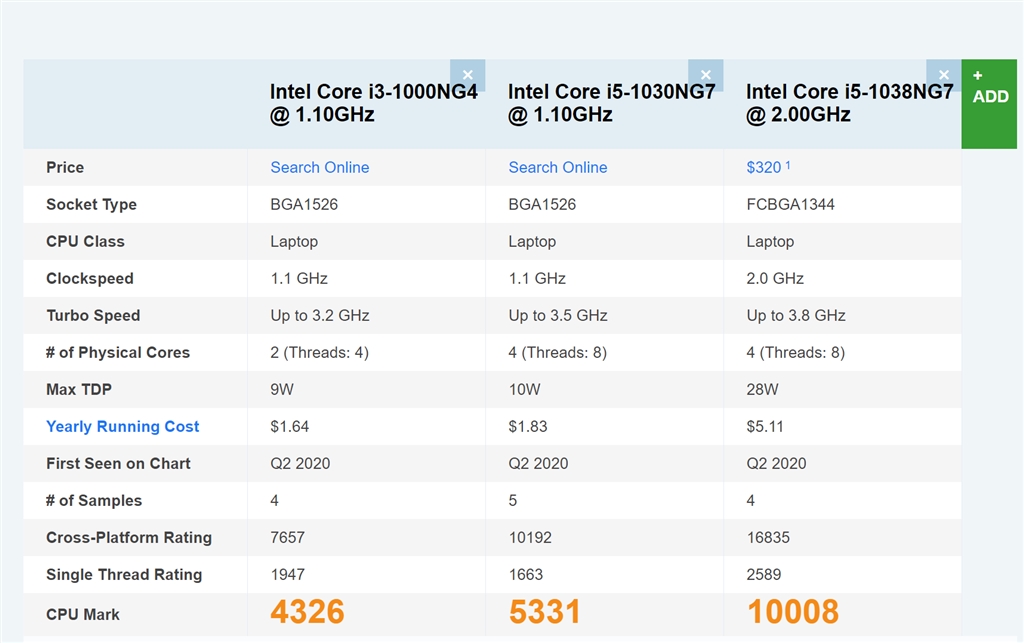Click the Intel Core i5-1038NG7 heading
The image size is (1024, 643).
point(849,103)
